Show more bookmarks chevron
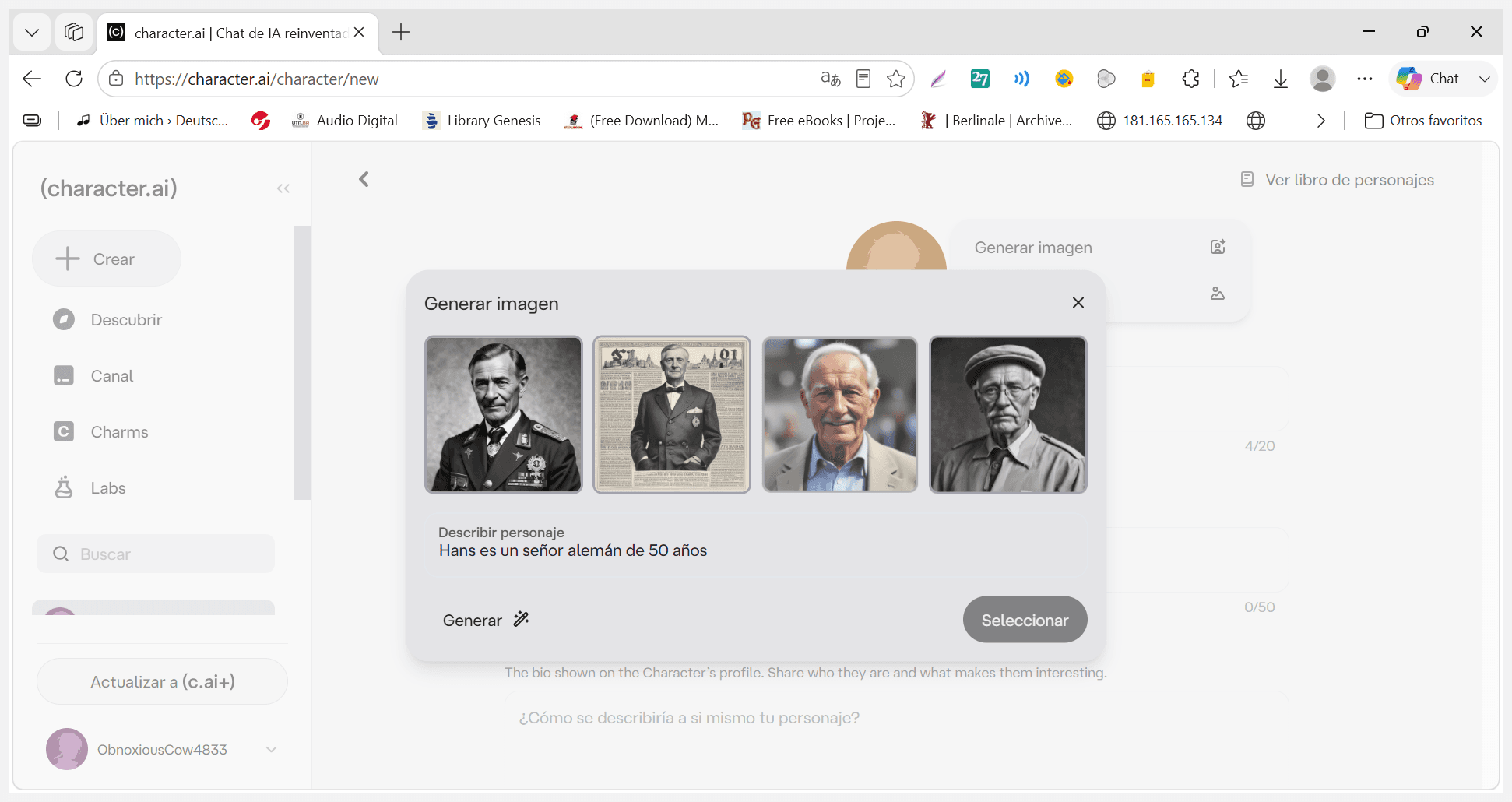 point(1320,121)
